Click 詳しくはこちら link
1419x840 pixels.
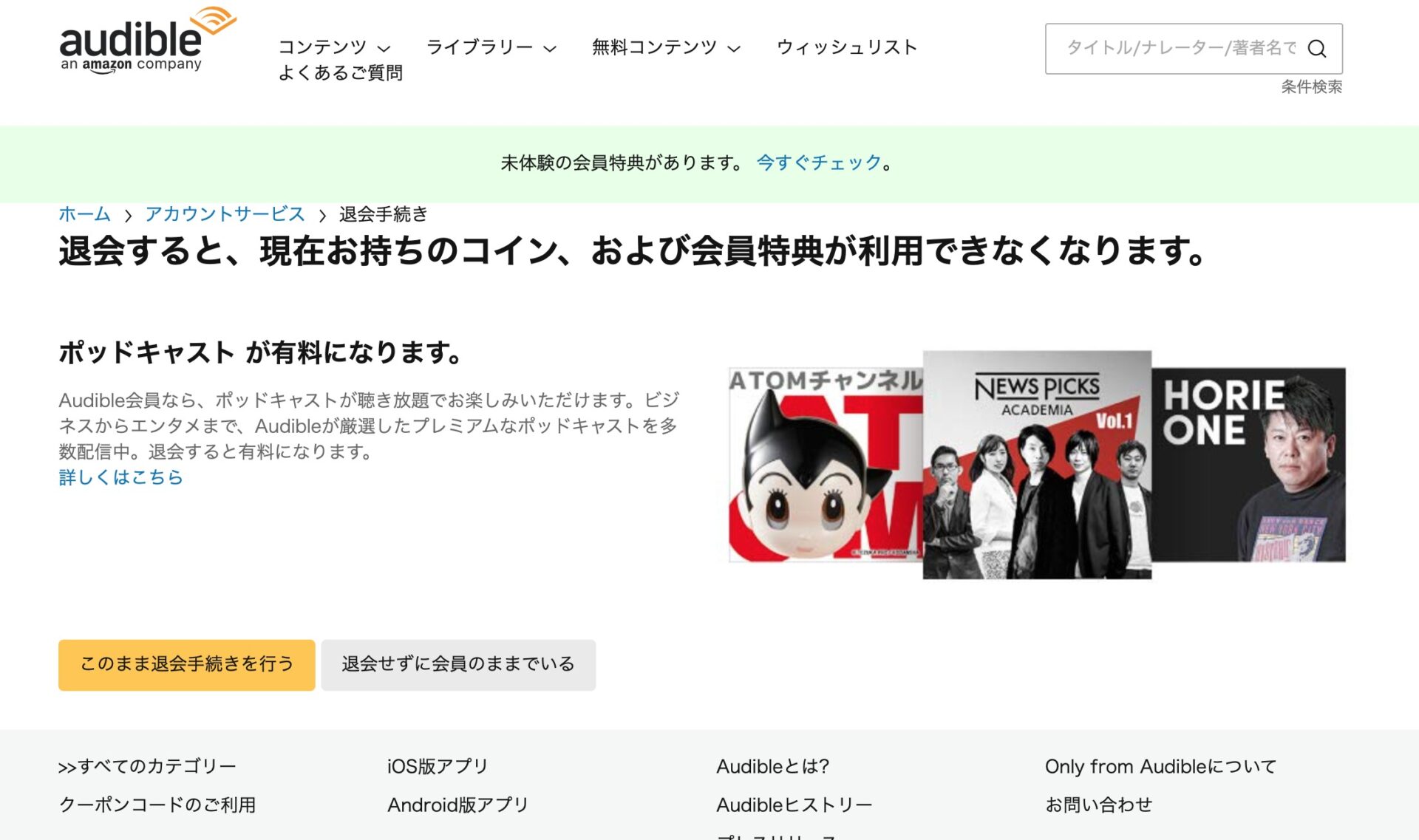120,477
